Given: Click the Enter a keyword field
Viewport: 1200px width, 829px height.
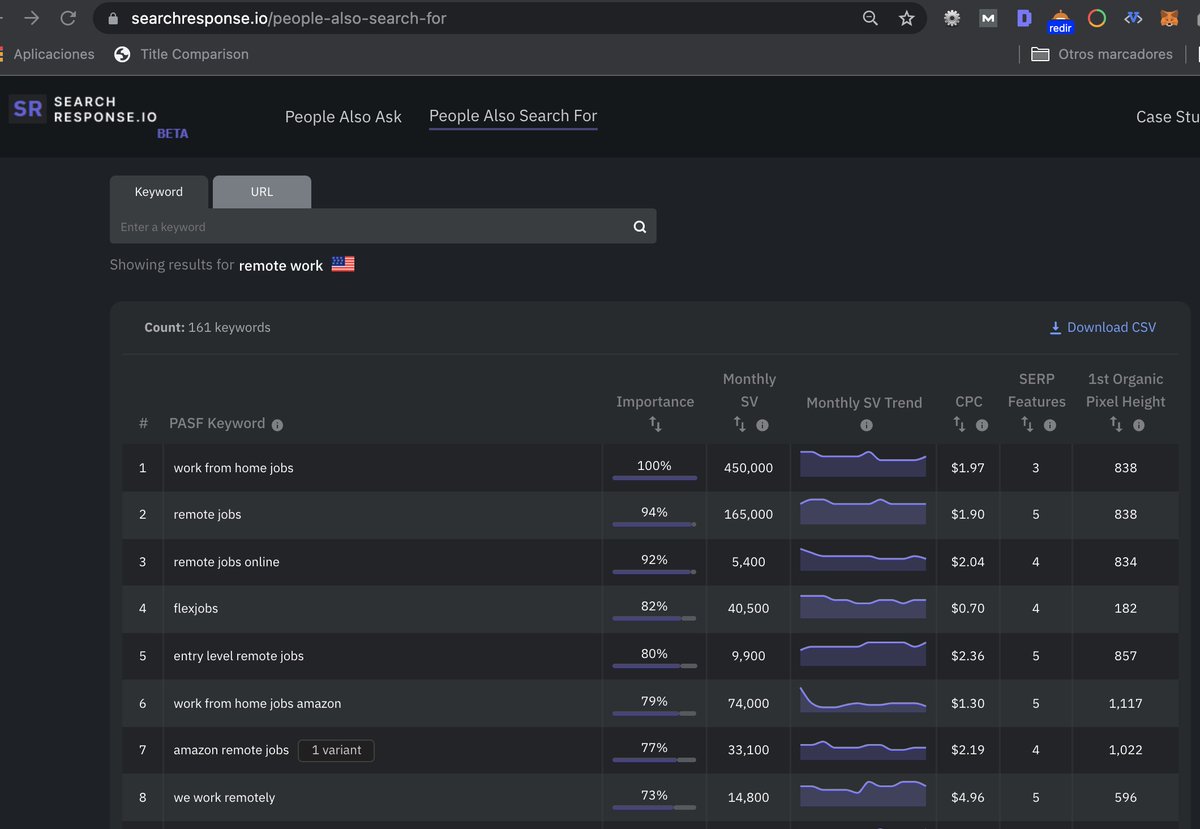Looking at the screenshot, I should (370, 227).
